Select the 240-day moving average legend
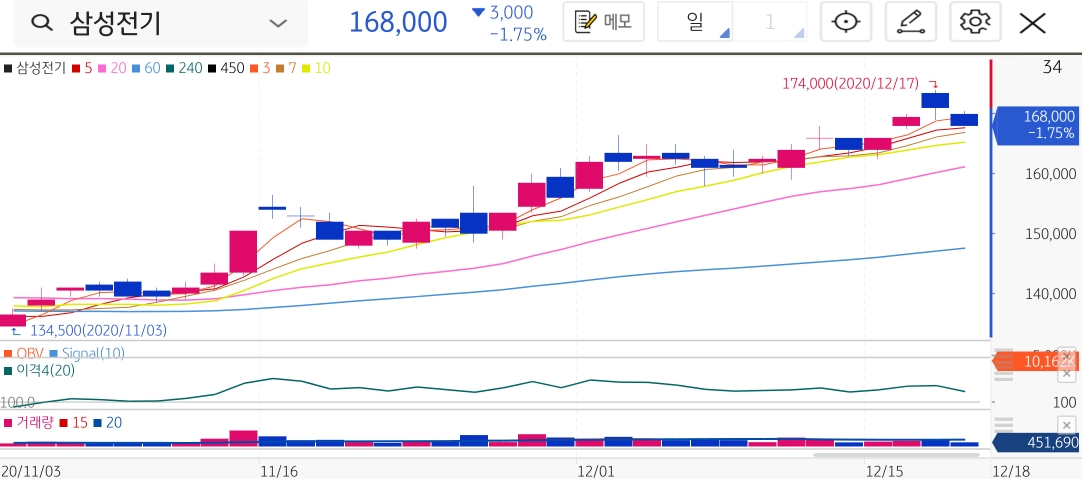Viewport: 1082px width, 479px height. (x=184, y=68)
